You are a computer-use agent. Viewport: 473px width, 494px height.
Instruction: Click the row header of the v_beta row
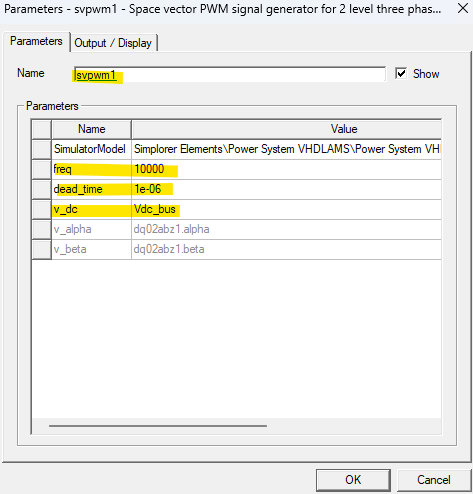pos(42,249)
